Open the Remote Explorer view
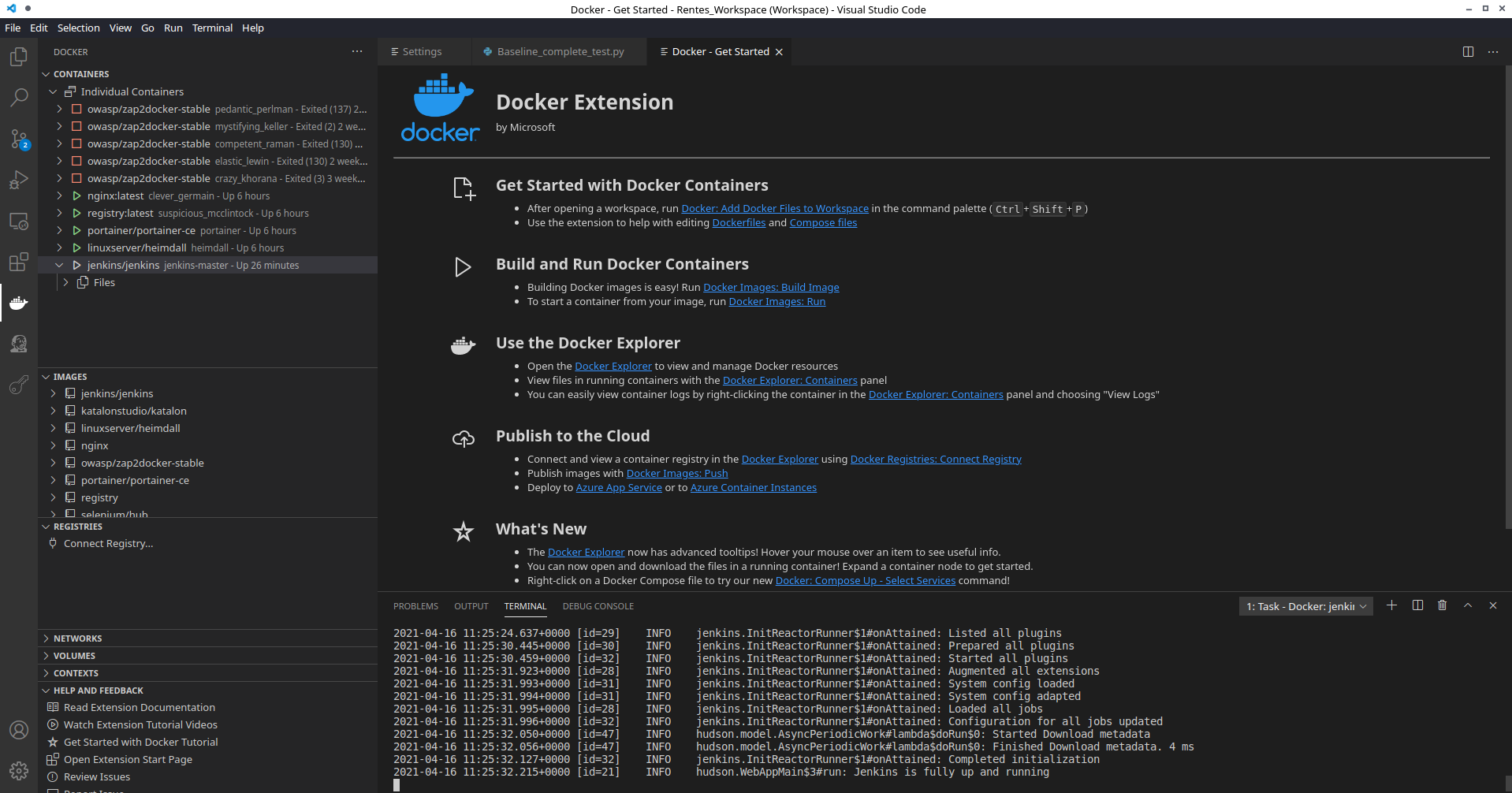This screenshot has height=793, width=1512. 19,221
